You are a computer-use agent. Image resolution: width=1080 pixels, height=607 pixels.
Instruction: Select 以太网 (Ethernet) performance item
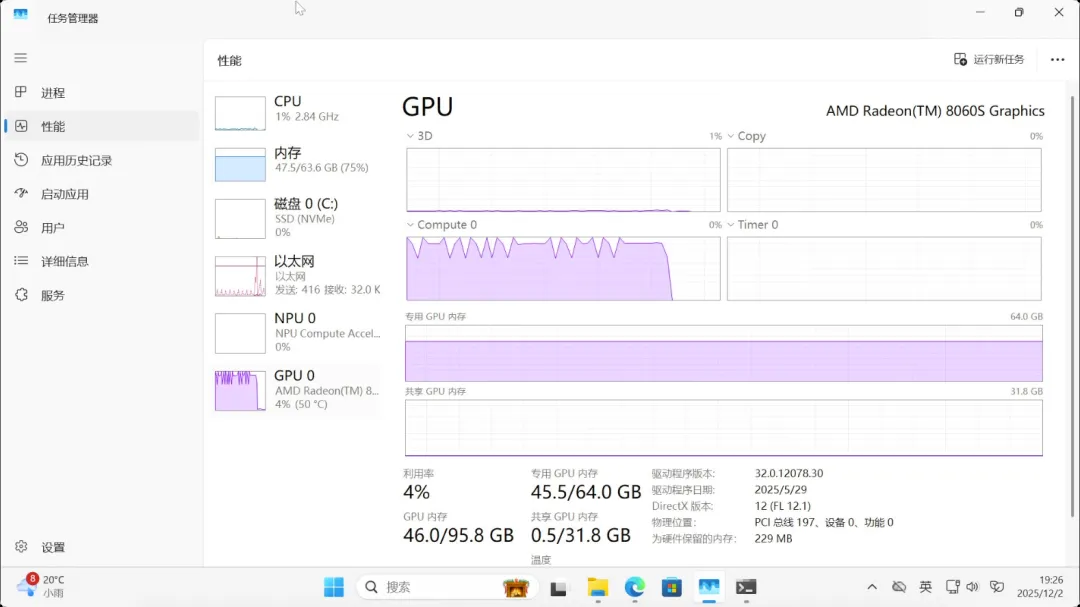tap(297, 275)
